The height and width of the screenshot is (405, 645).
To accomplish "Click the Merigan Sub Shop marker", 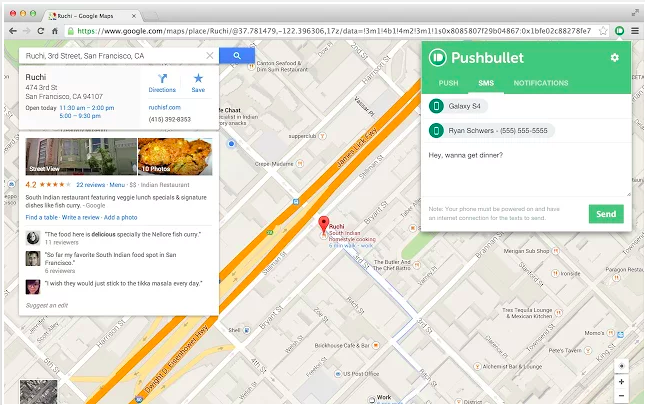I will tap(555, 251).
